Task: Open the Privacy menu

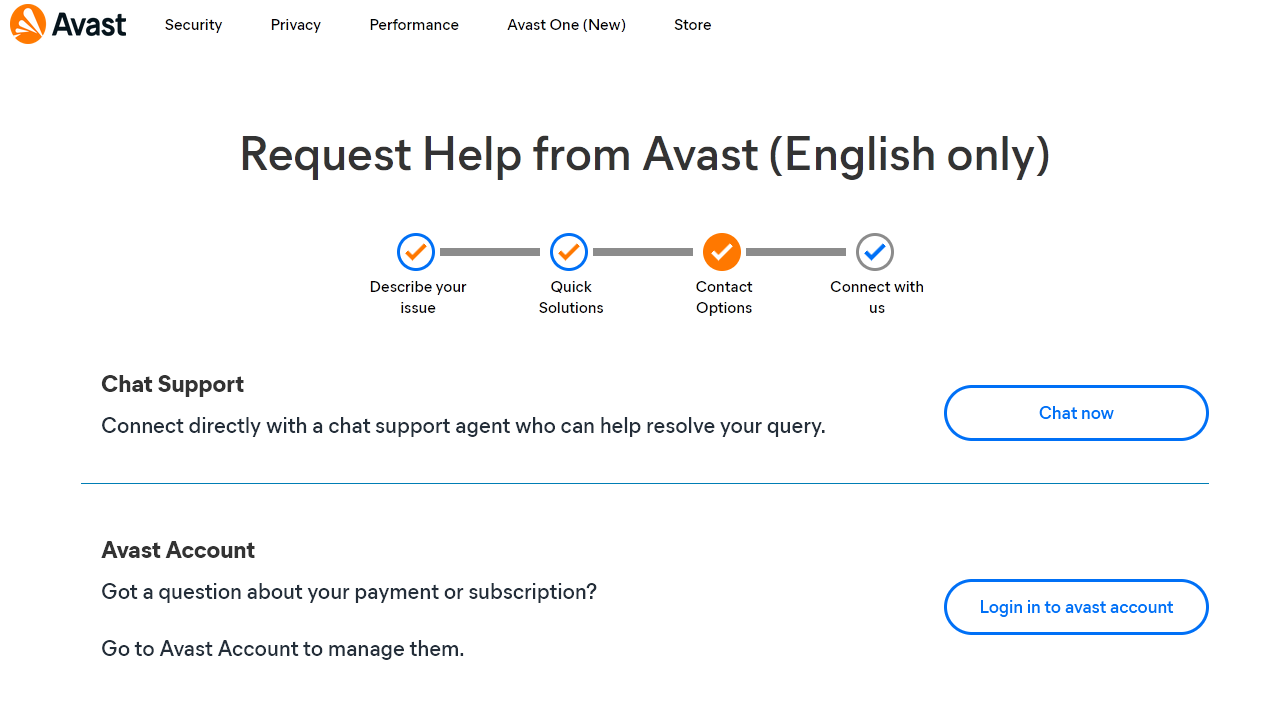Action: click(x=295, y=25)
